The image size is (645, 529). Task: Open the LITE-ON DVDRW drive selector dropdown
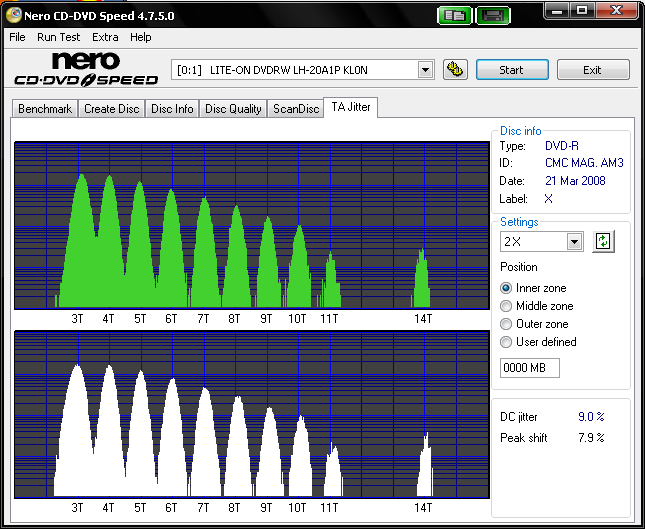[425, 70]
